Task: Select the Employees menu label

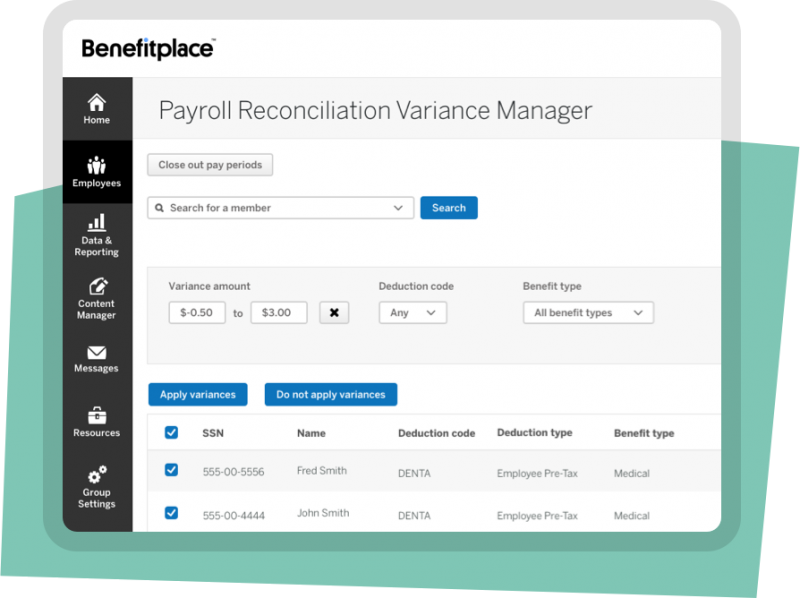Action: click(x=96, y=183)
